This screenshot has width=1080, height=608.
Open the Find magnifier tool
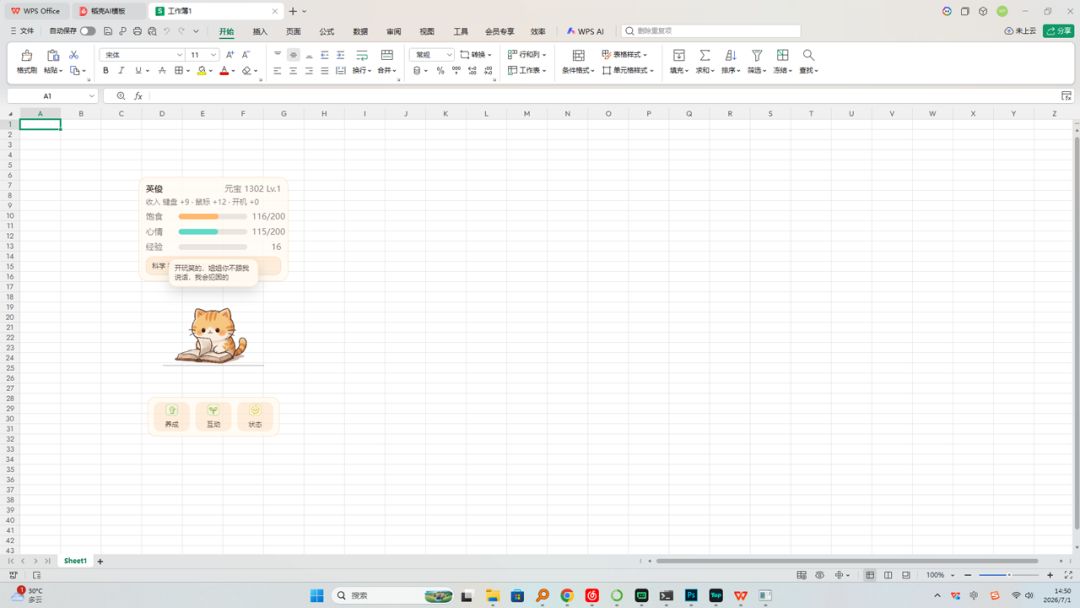coord(808,56)
